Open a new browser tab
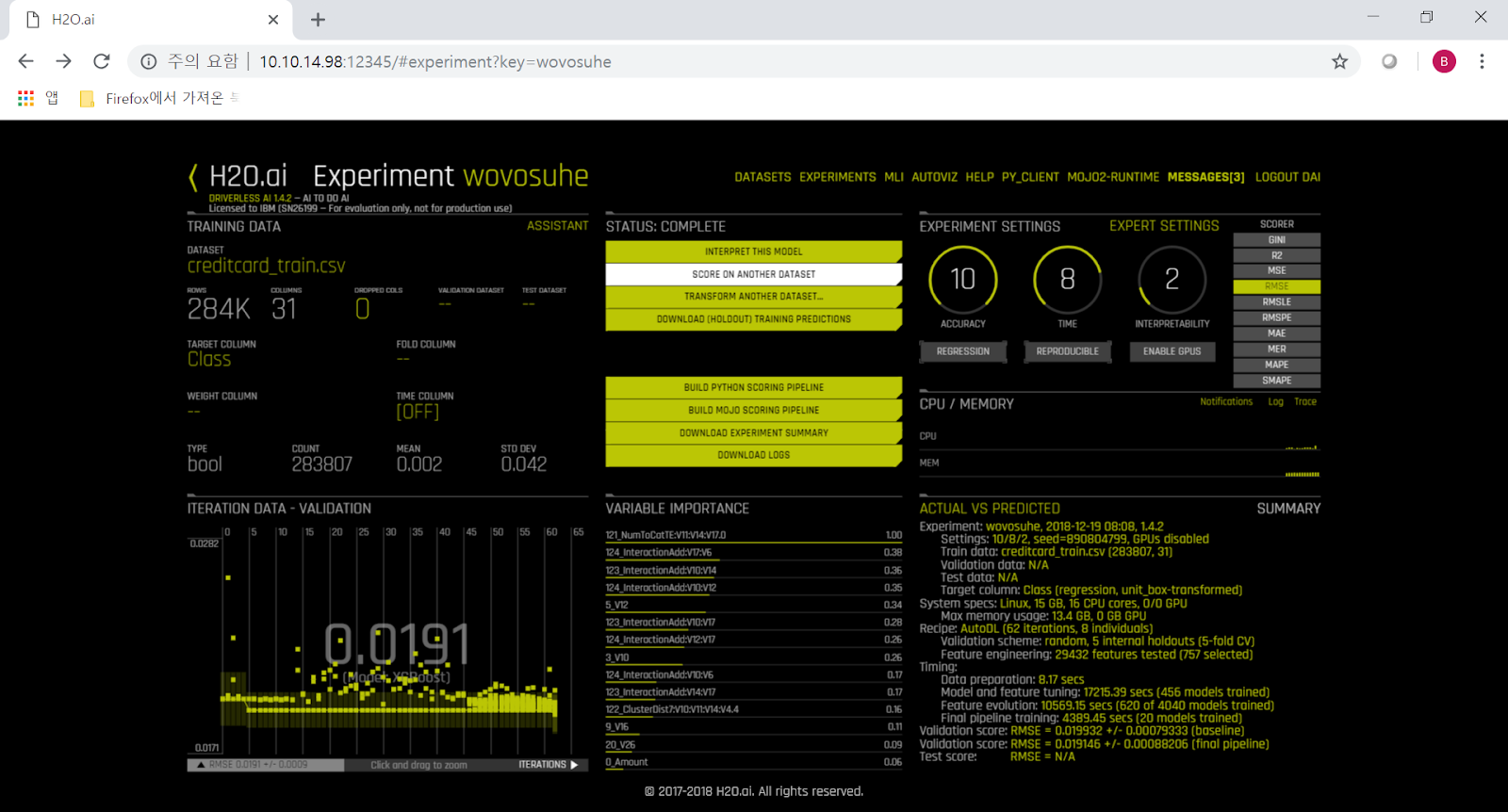This screenshot has width=1508, height=812. click(x=318, y=19)
